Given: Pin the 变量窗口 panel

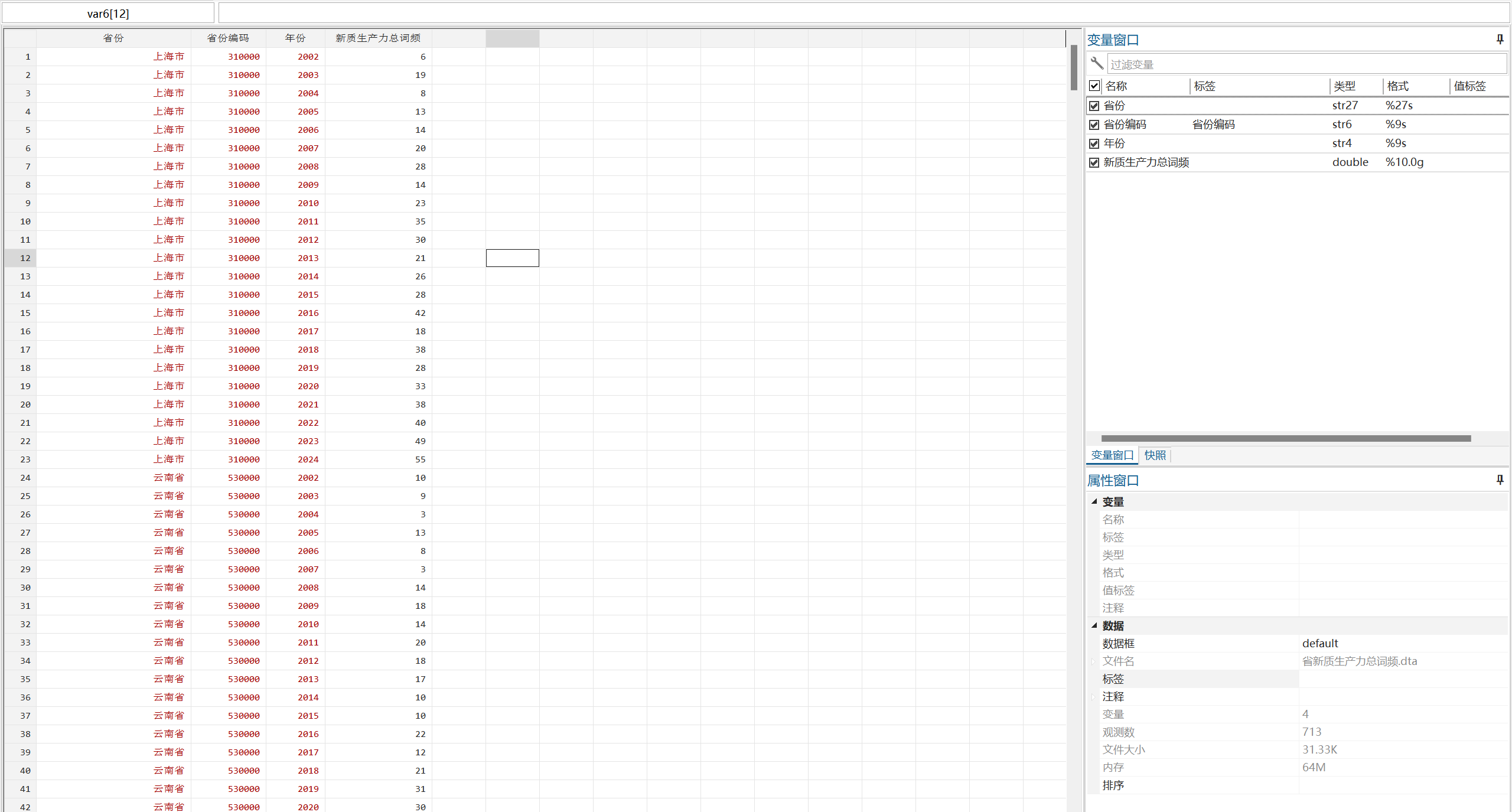Looking at the screenshot, I should [1500, 40].
